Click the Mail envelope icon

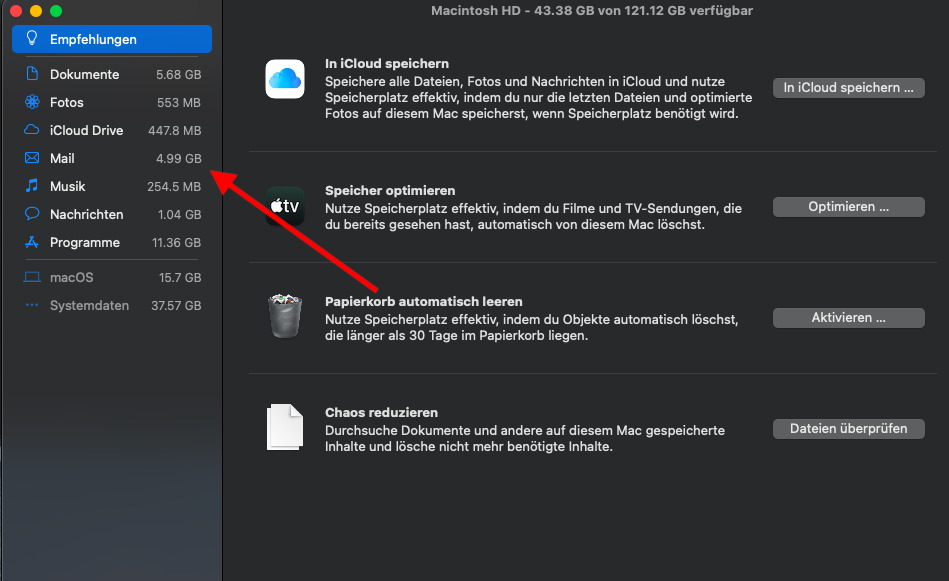[x=32, y=158]
